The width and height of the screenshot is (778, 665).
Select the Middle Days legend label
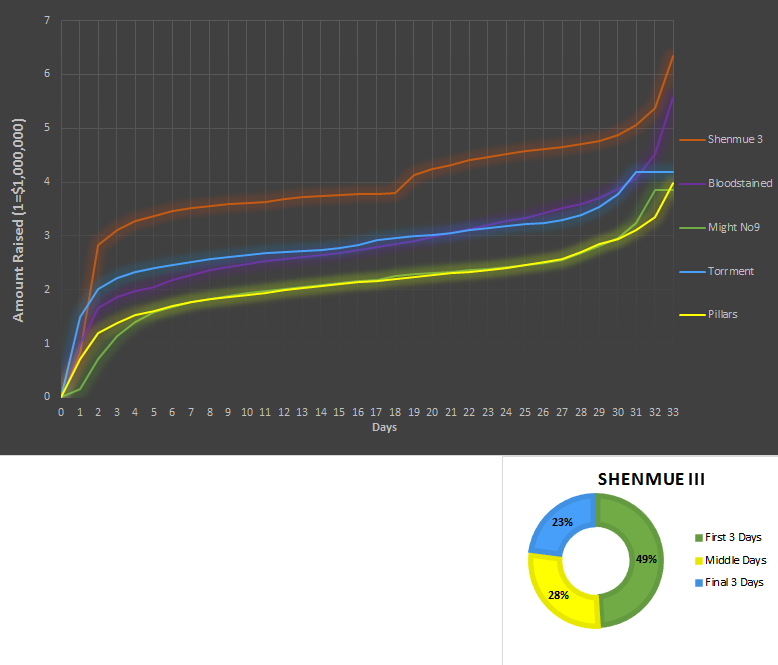(736, 560)
